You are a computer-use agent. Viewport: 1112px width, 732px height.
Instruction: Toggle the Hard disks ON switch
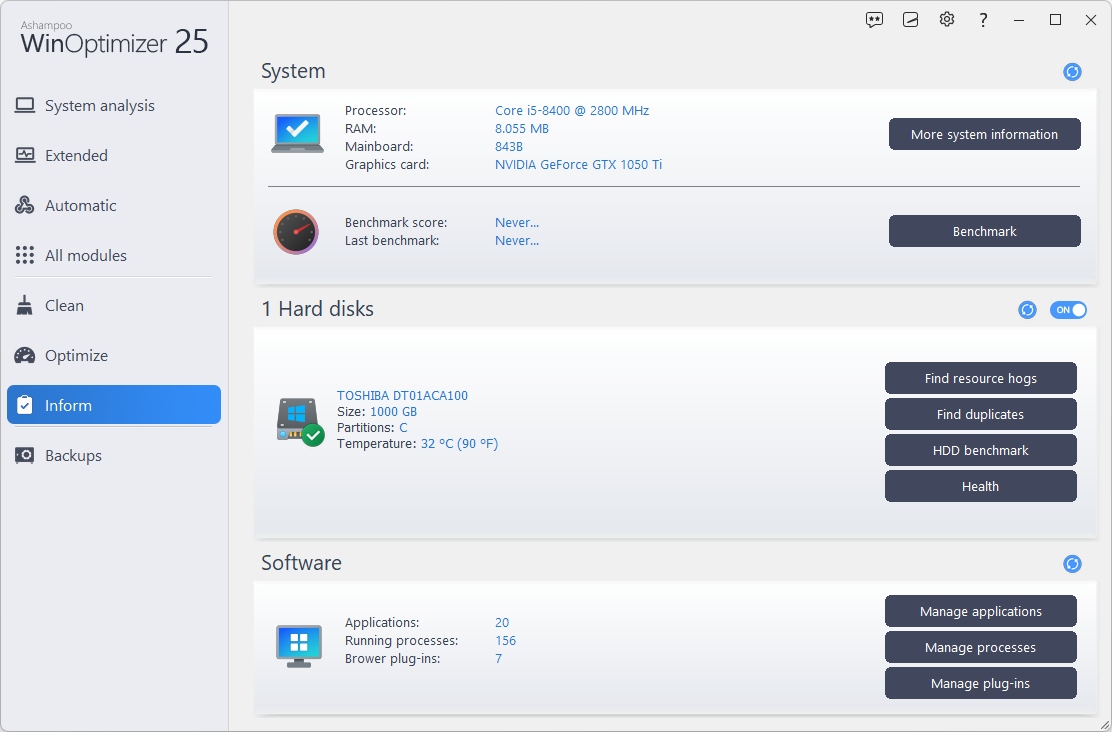tap(1068, 310)
